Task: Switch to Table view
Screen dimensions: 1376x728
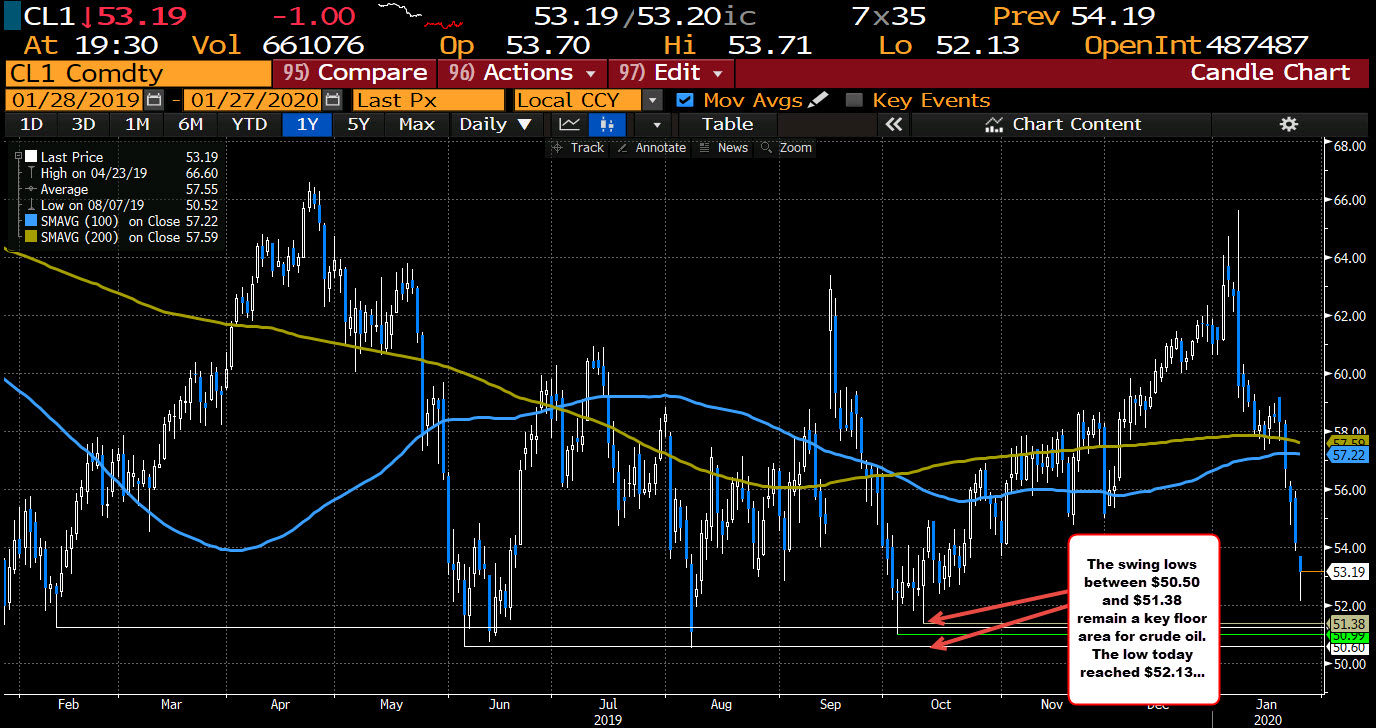Action: pyautogui.click(x=727, y=124)
